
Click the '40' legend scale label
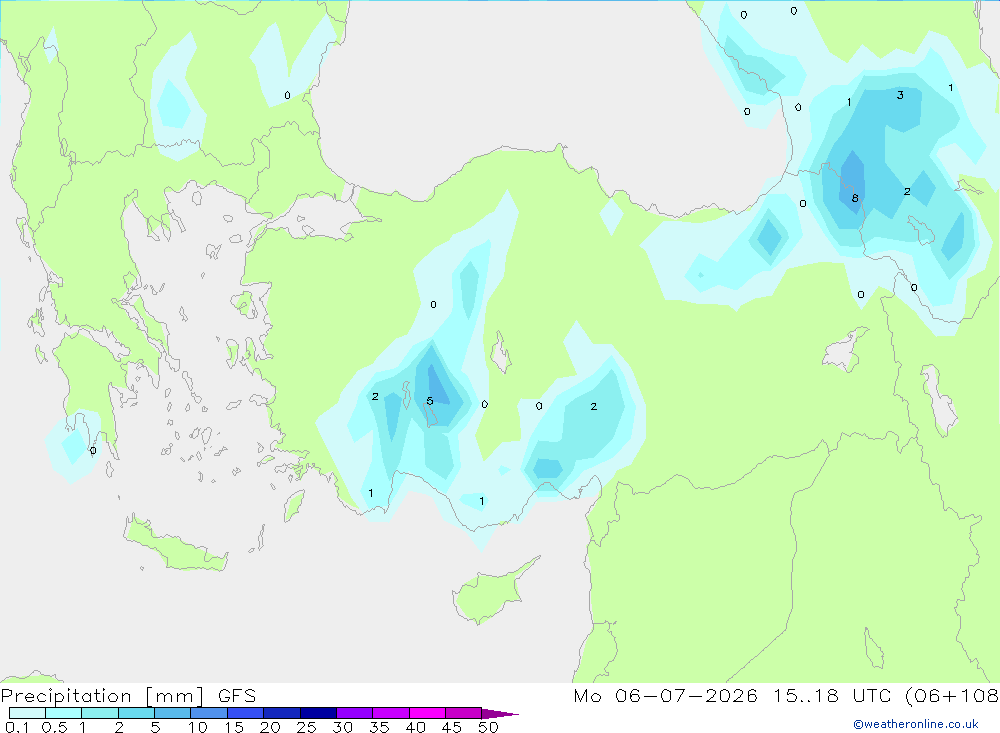click(x=415, y=727)
